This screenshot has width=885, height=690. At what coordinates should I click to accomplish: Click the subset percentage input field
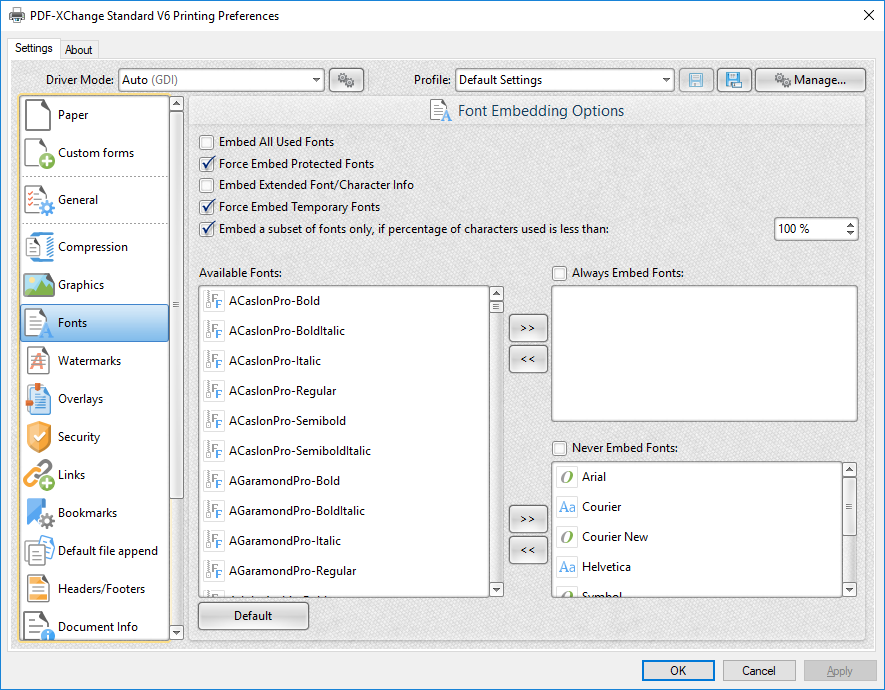809,229
